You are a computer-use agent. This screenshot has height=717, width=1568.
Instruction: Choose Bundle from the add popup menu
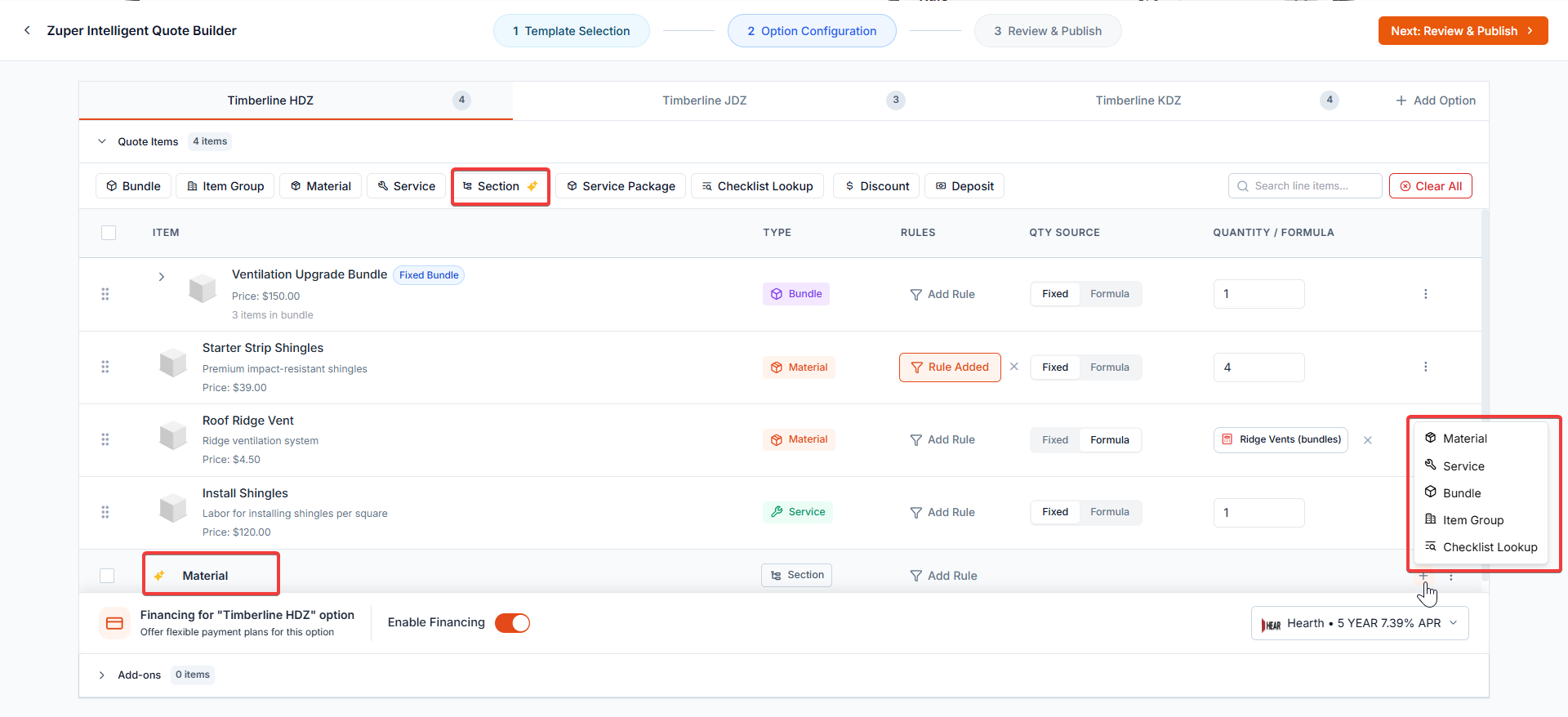point(1481,493)
